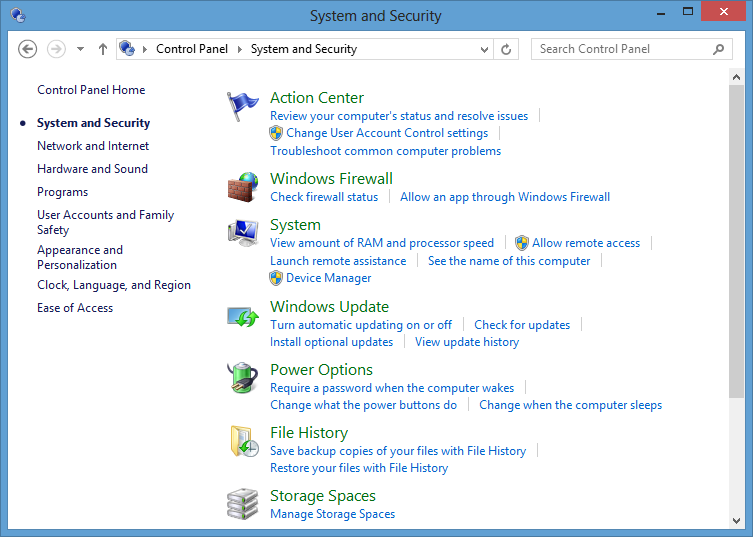Click Change what the power buttons do
The image size is (753, 537).
click(364, 405)
